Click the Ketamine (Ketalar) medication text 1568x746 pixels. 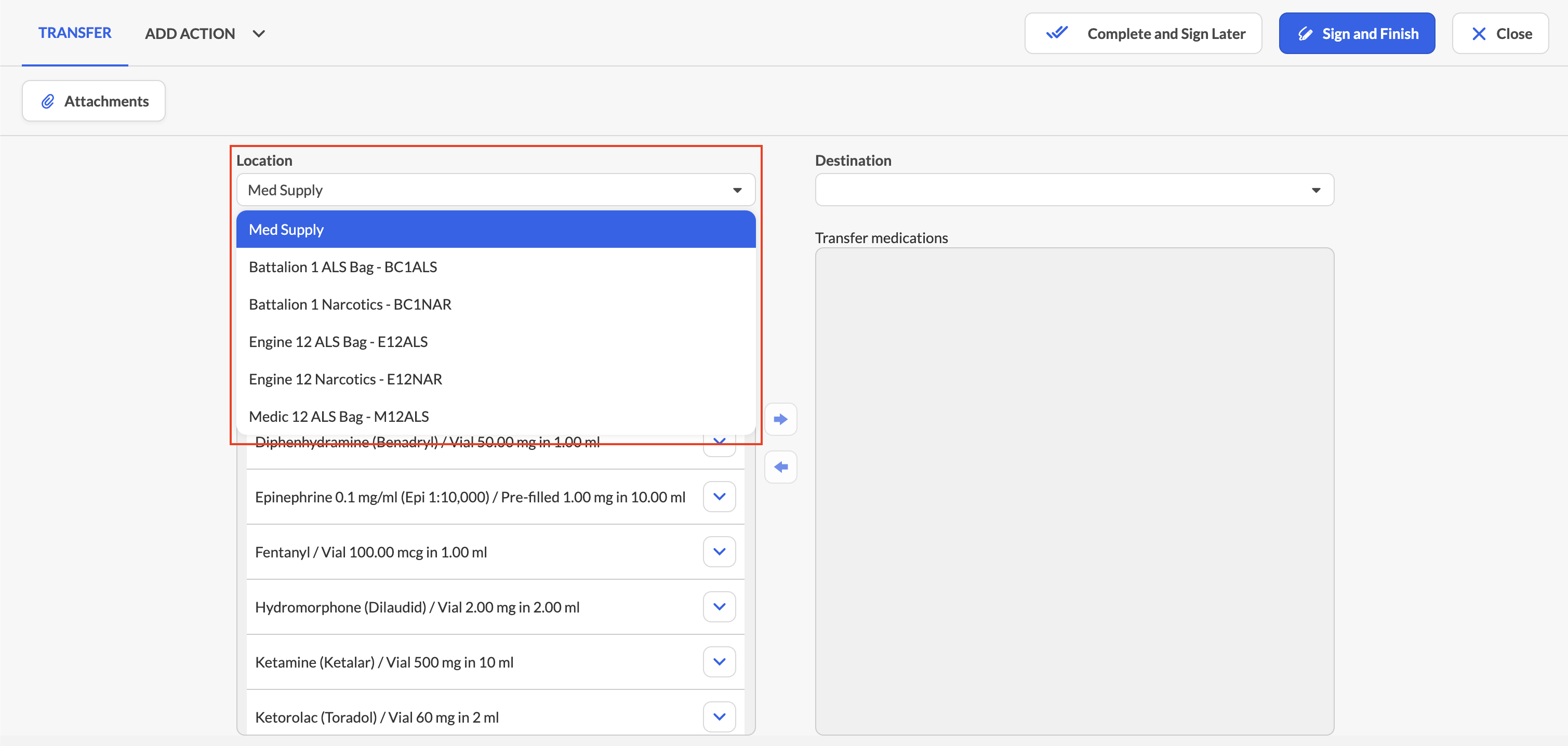[384, 662]
